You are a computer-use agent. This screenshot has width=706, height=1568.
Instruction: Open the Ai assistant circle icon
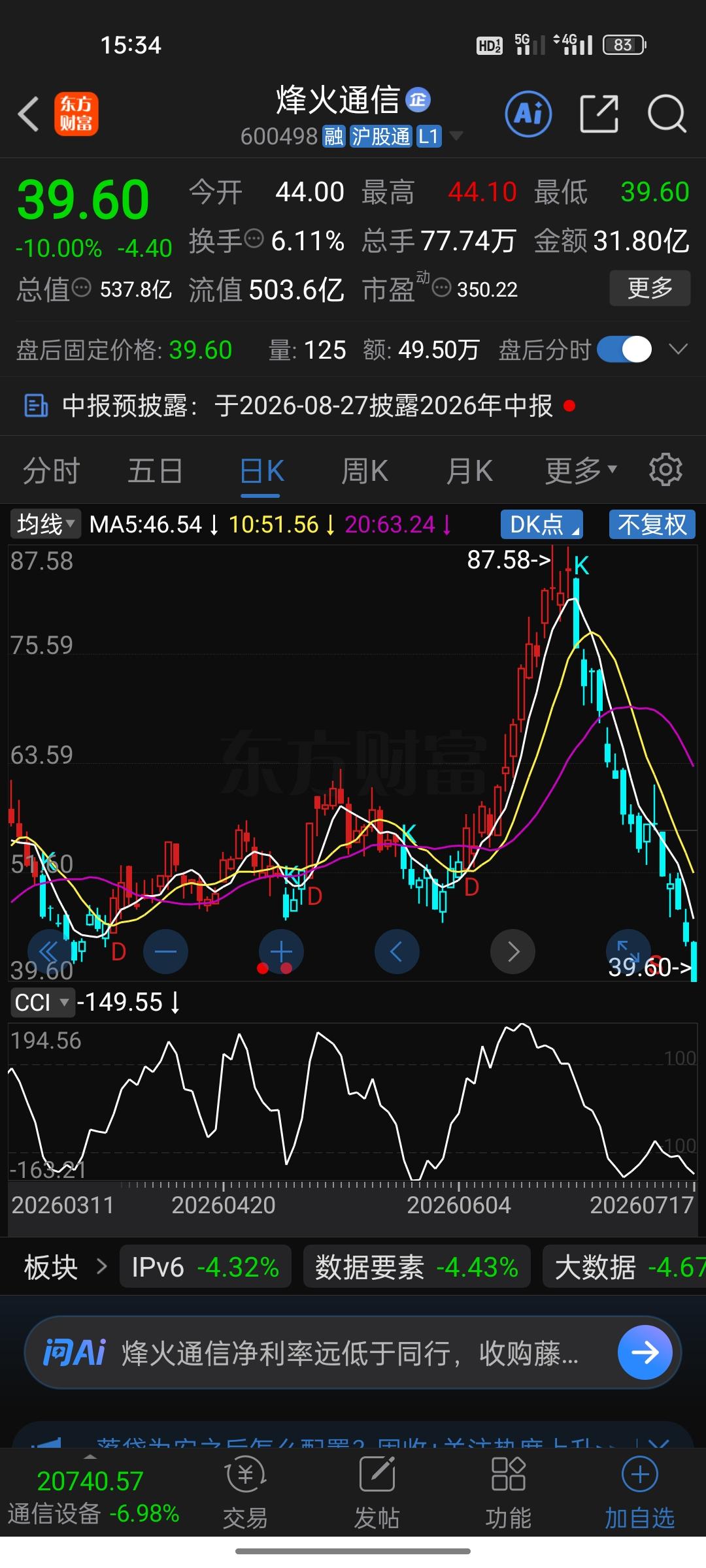point(528,114)
